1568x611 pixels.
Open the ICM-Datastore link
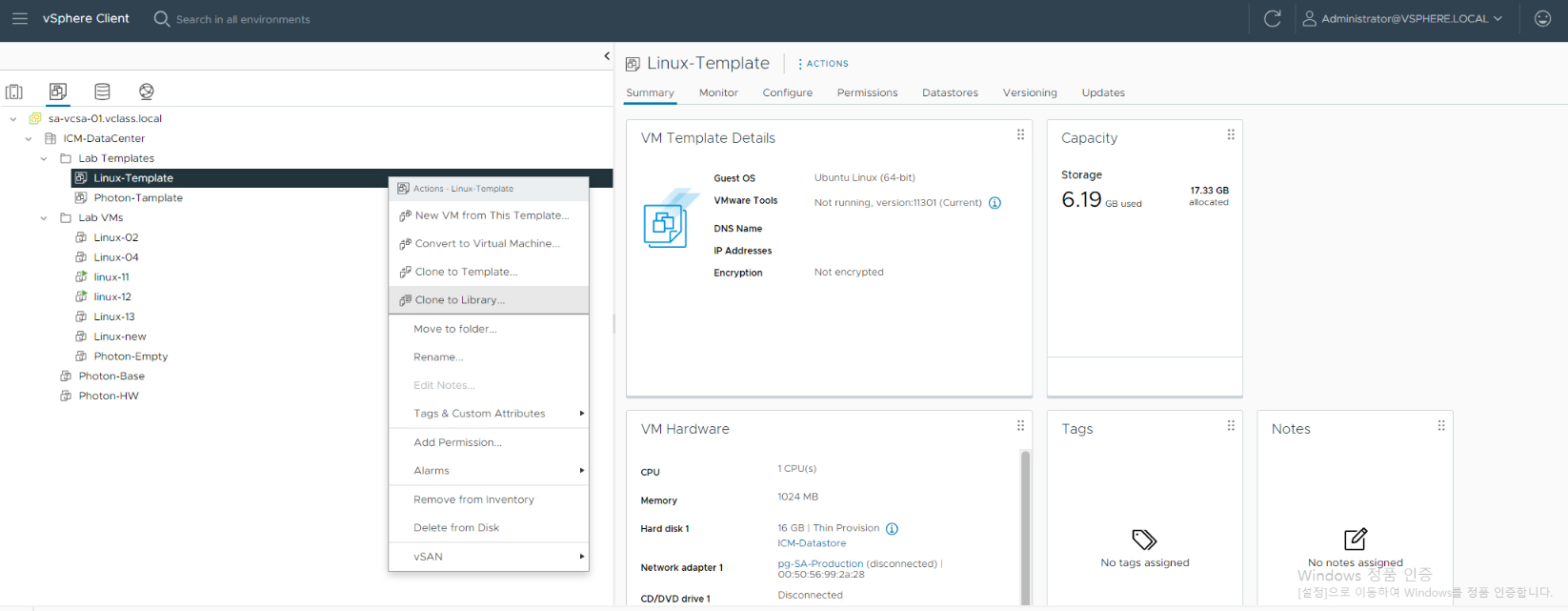click(812, 543)
